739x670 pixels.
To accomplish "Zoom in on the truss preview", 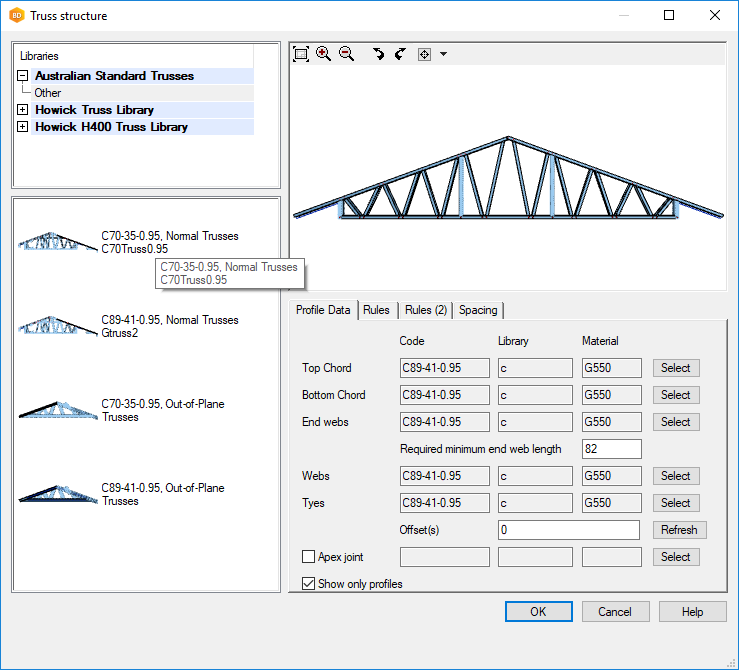I will point(324,54).
